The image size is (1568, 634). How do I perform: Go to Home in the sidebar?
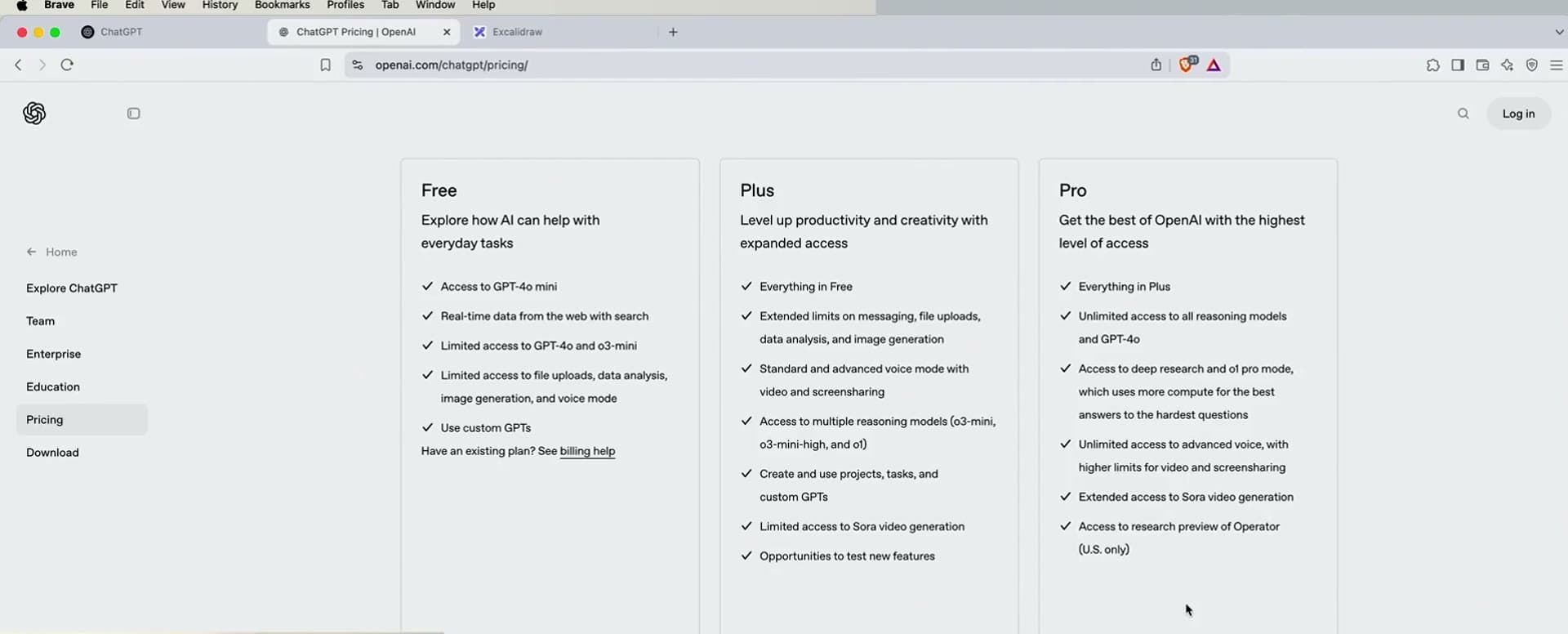click(x=52, y=252)
